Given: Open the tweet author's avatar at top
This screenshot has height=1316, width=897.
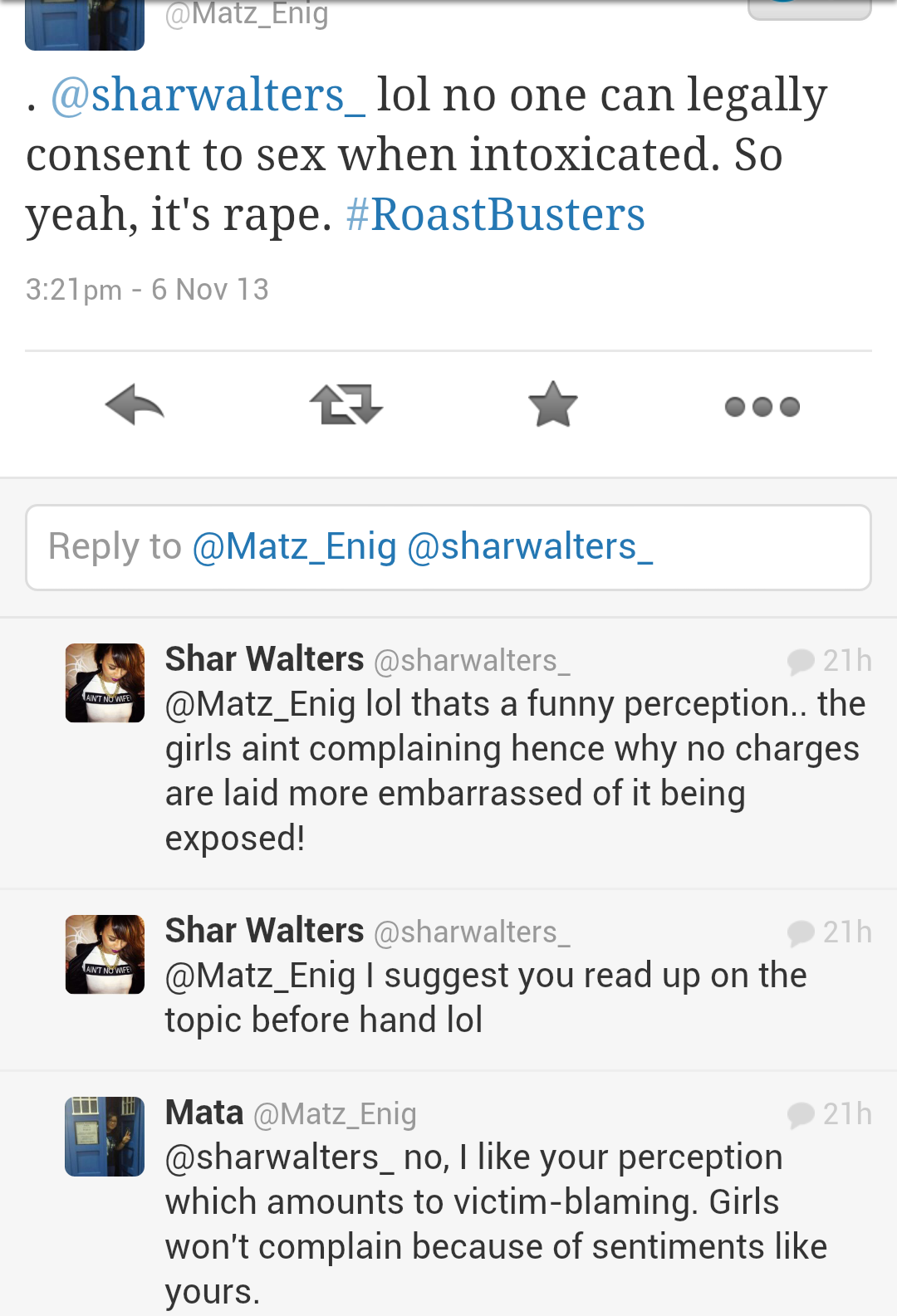Looking at the screenshot, I should click(x=85, y=25).
